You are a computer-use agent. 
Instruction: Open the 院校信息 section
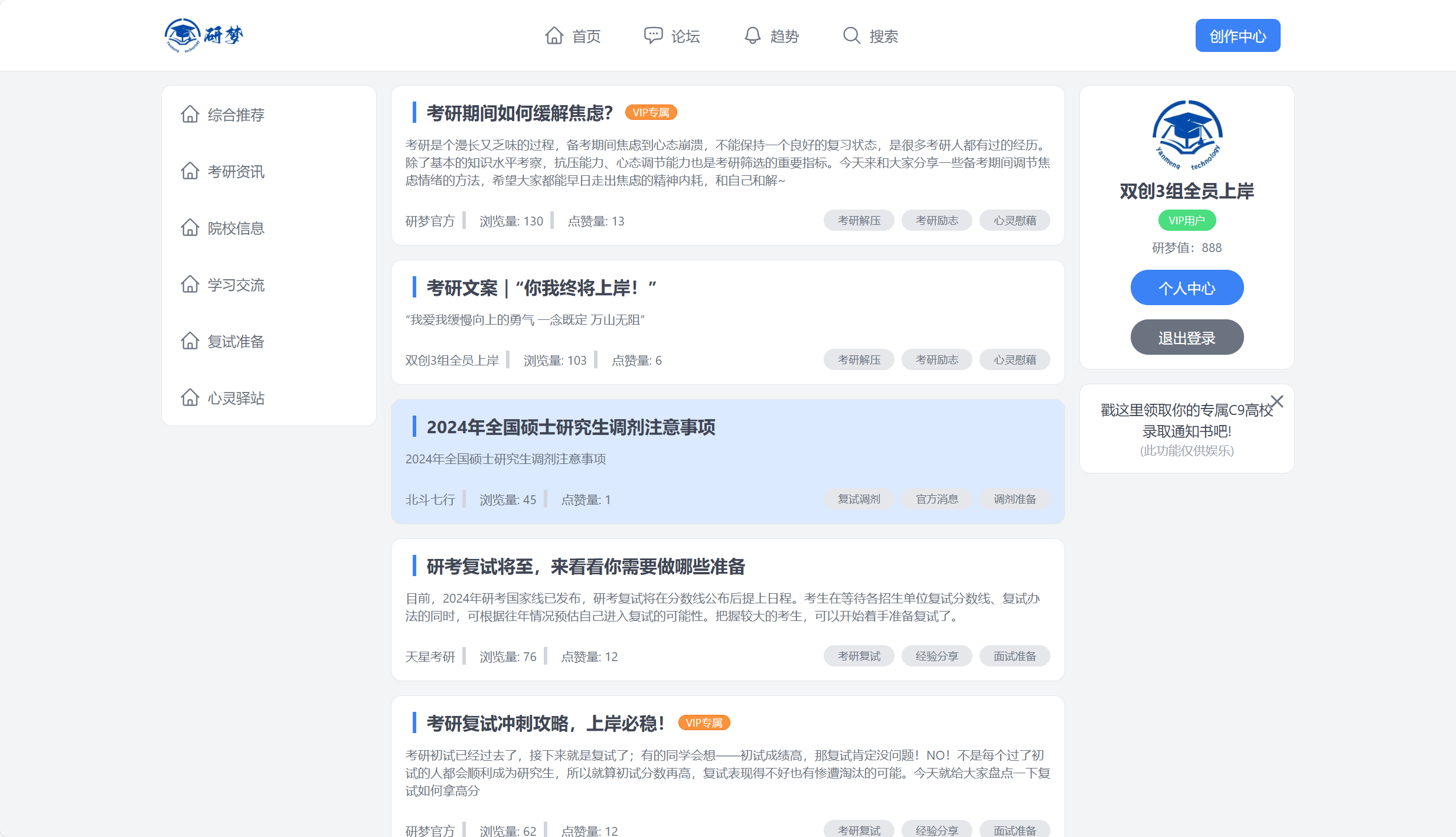pos(235,228)
